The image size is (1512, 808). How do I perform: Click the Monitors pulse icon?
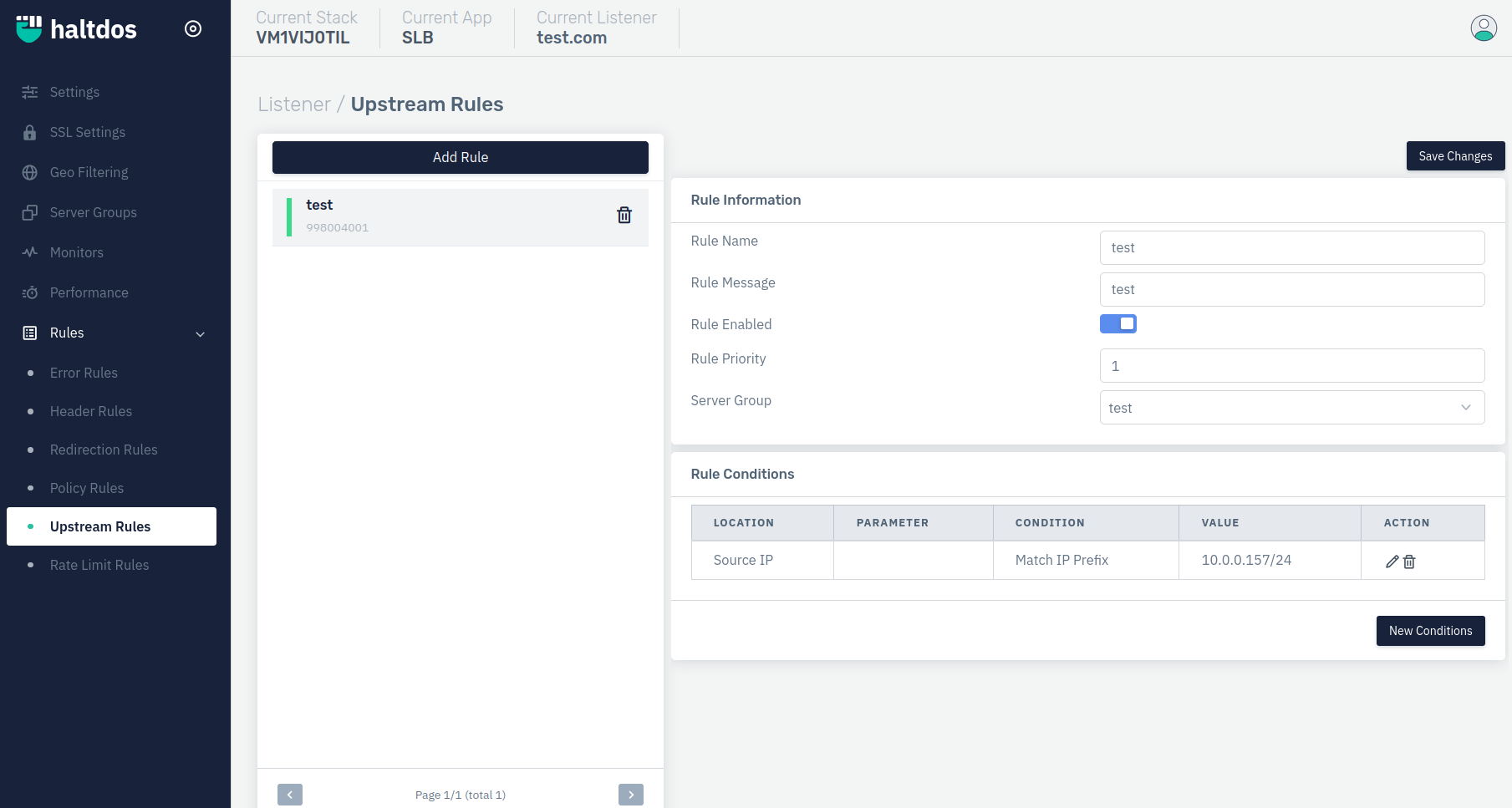pyautogui.click(x=30, y=252)
